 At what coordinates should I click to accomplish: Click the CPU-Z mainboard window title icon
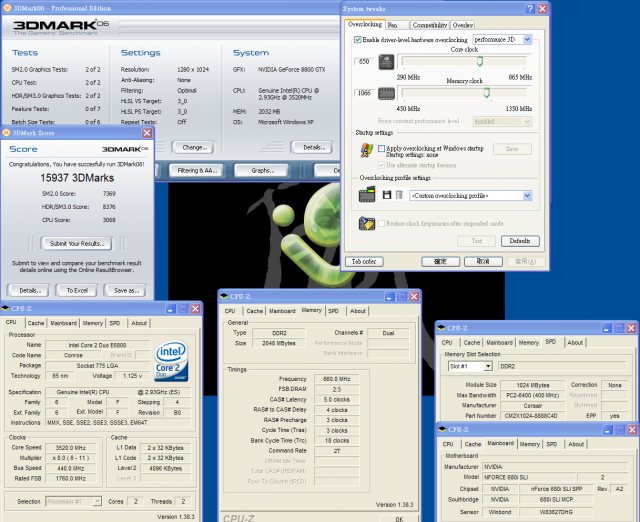pyautogui.click(x=442, y=429)
